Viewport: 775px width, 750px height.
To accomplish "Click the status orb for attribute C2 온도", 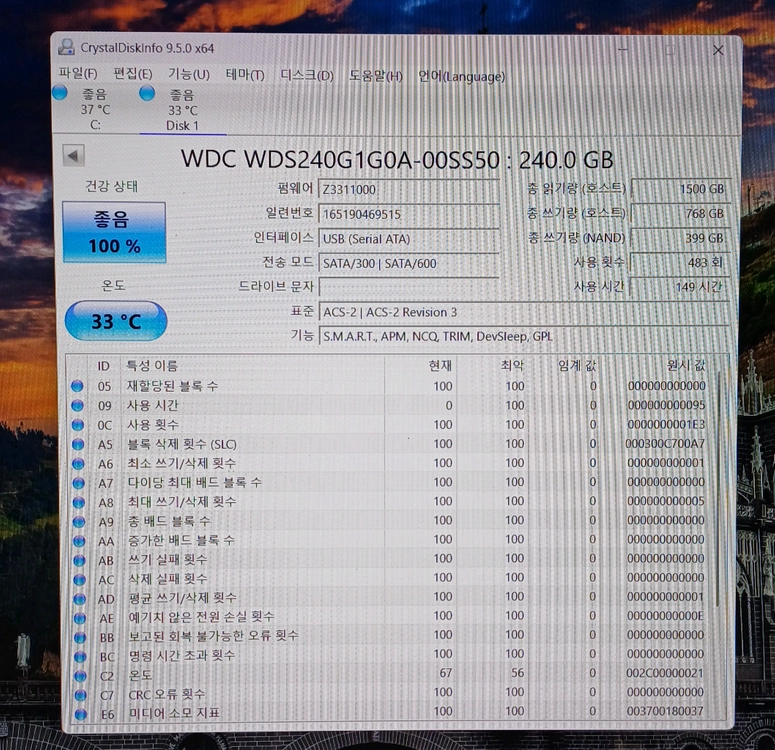I will pyautogui.click(x=80, y=675).
